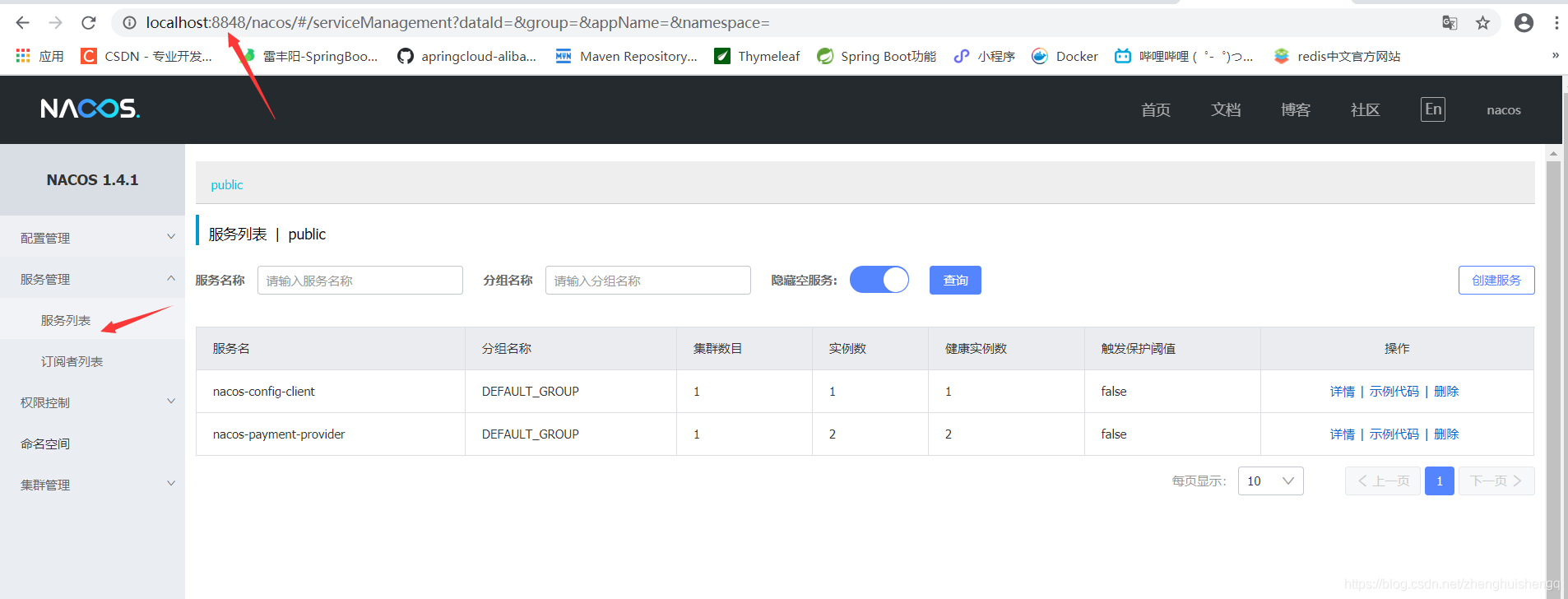
Task: Open 文档 in the top navigation
Action: tap(1226, 109)
